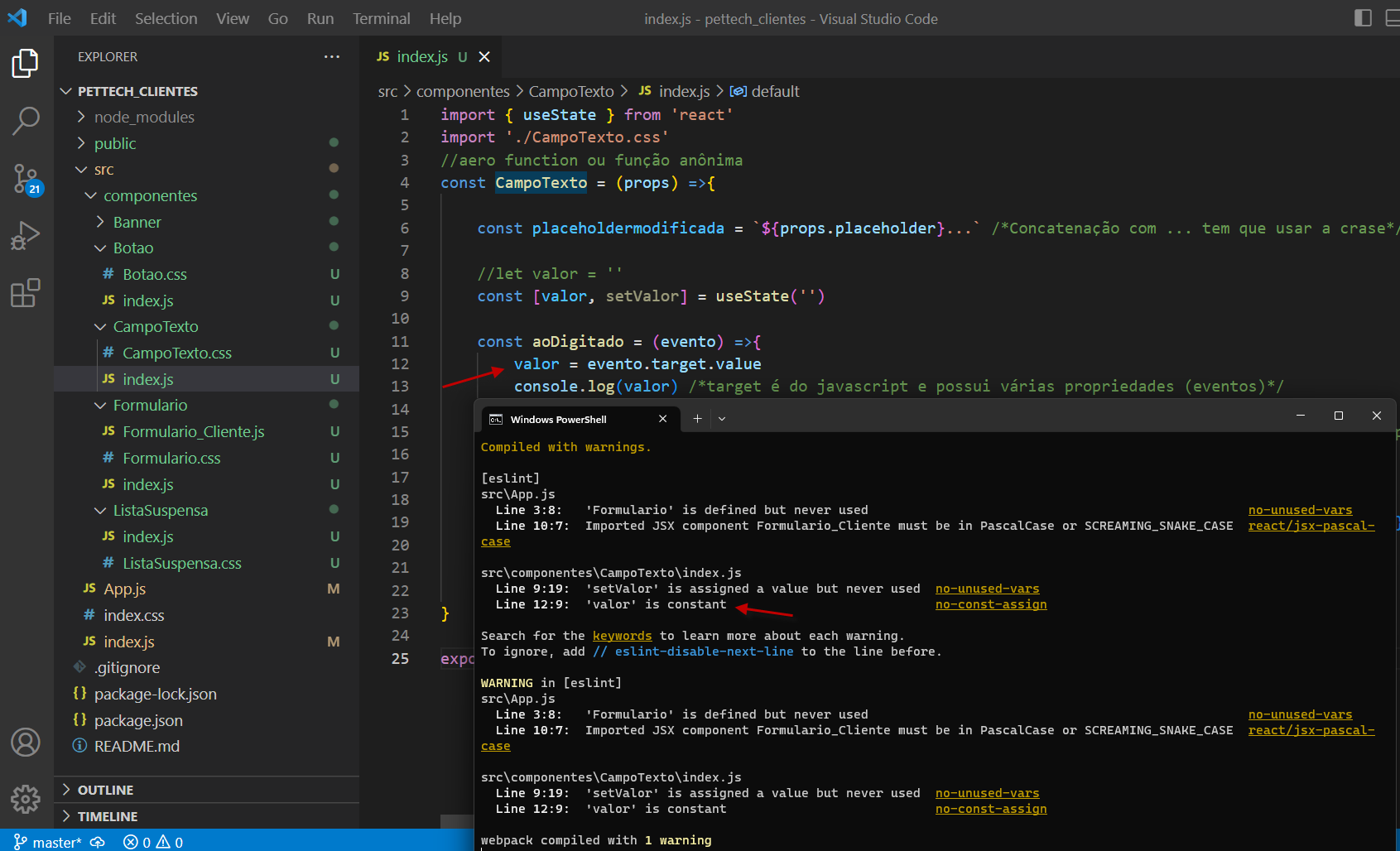Open package-lock.json file
Image resolution: width=1400 pixels, height=851 pixels.
156,694
